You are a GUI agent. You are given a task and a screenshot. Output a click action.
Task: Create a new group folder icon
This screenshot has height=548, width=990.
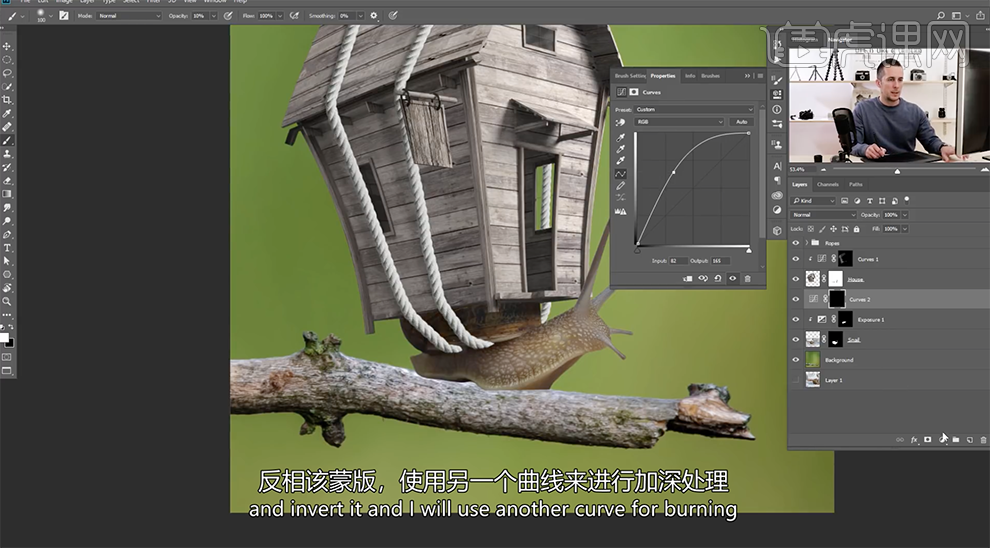tap(956, 440)
